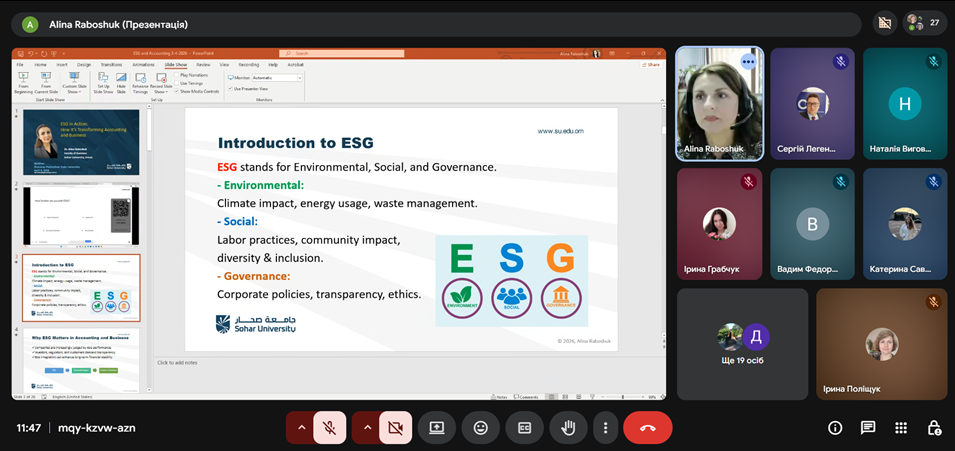Check the Use Presenter View checkbox
Image resolution: width=955 pixels, height=451 pixels.
[230, 89]
